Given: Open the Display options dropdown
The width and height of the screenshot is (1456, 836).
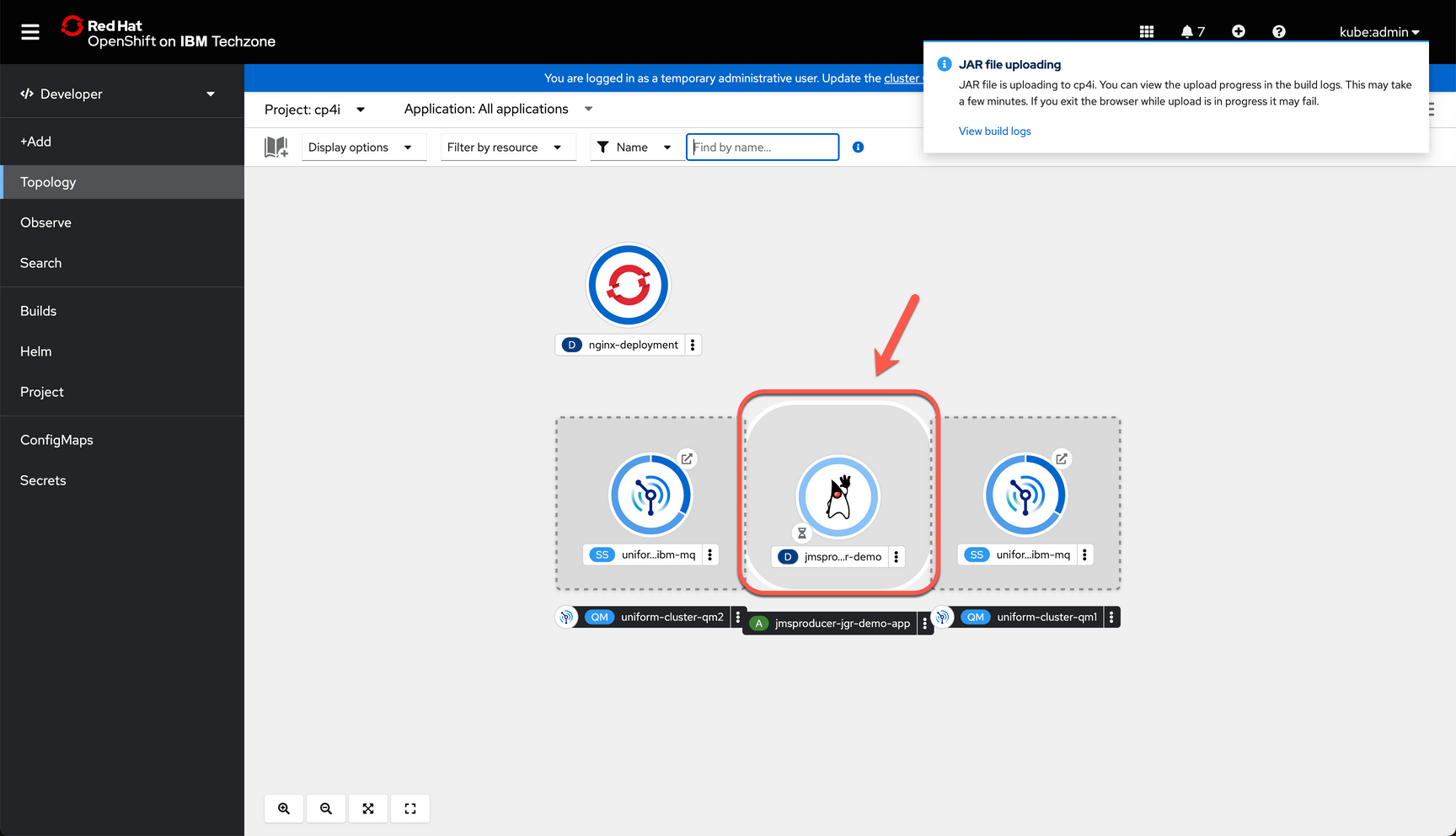Looking at the screenshot, I should point(363,147).
